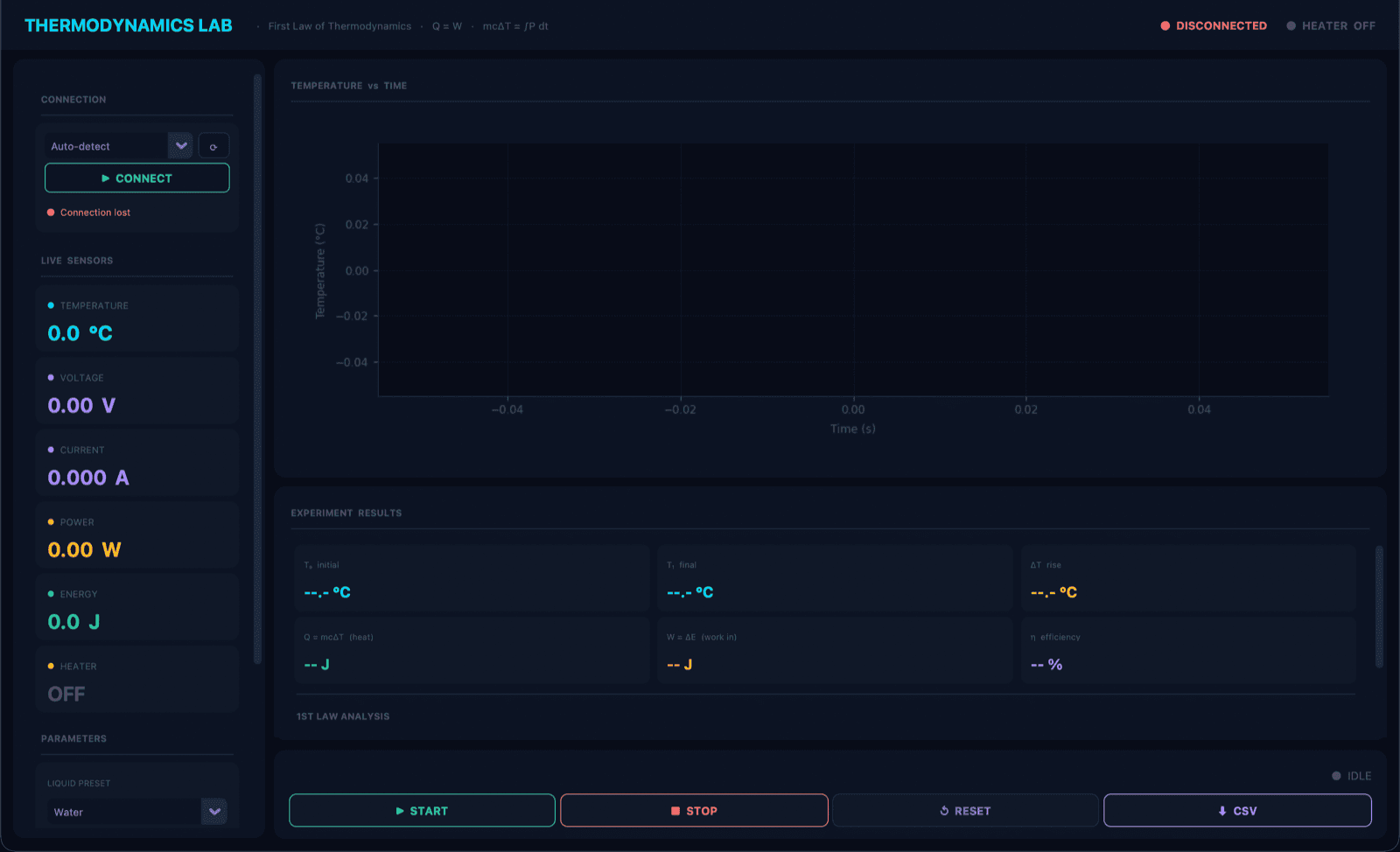Click the experiment results panel scrollbar
1400x852 pixels.
[1379, 606]
